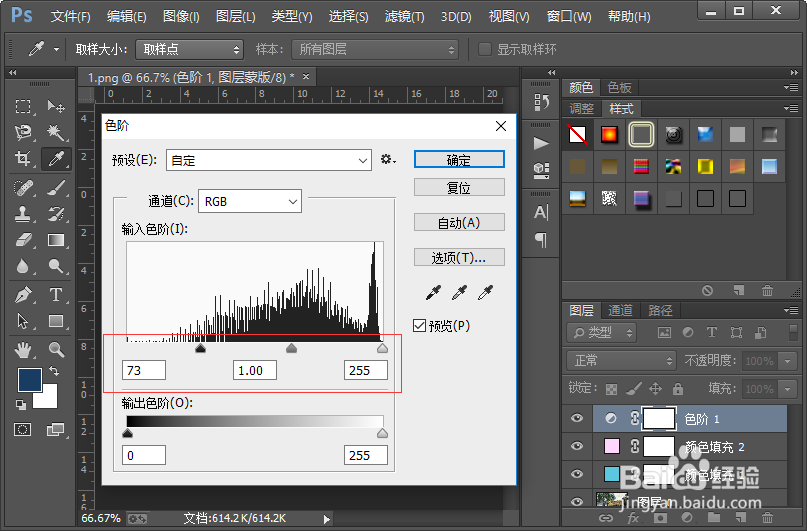Image resolution: width=807 pixels, height=531 pixels.
Task: Delete layer with trash icon in Layers panel
Action: (767, 517)
